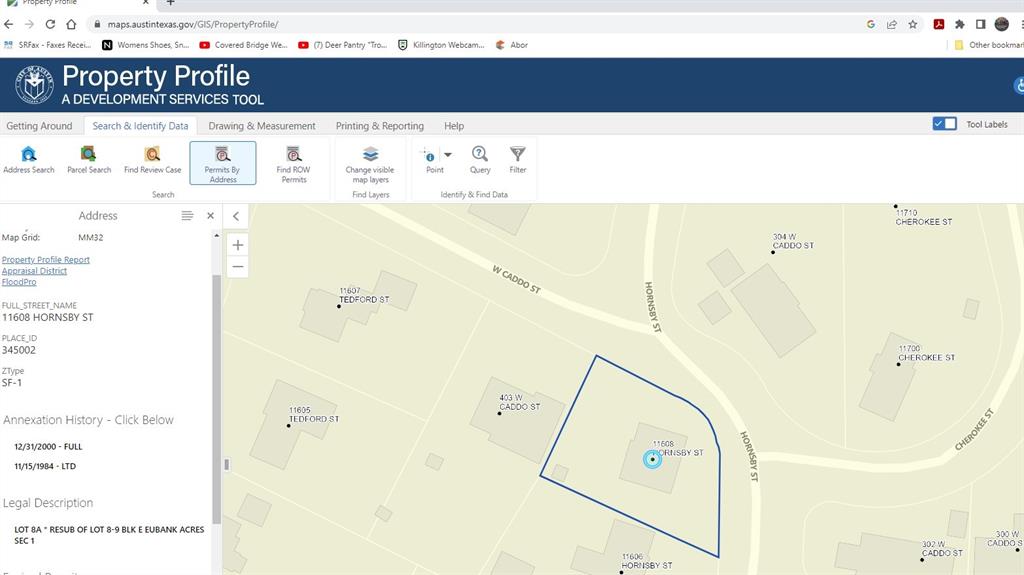Open the Help tab
The image size is (1024, 575).
(x=454, y=125)
